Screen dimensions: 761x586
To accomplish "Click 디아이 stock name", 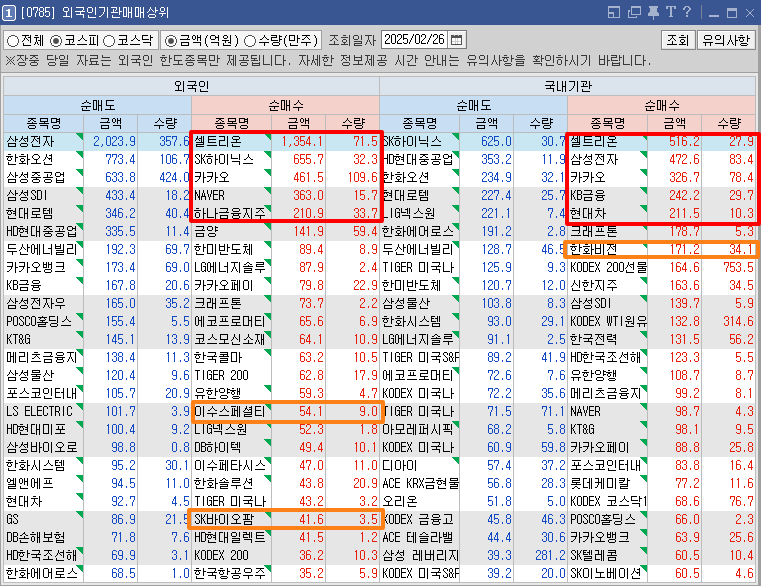I will 399,465.
